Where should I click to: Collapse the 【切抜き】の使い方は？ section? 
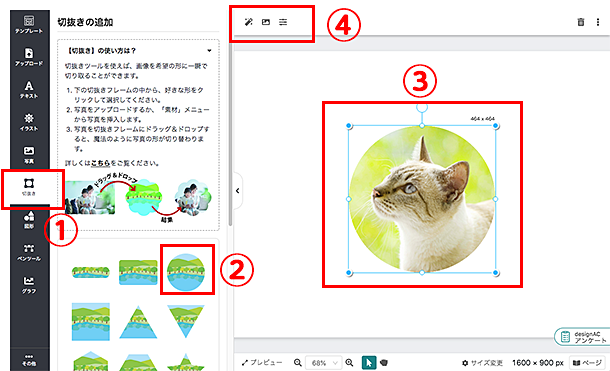tap(209, 51)
